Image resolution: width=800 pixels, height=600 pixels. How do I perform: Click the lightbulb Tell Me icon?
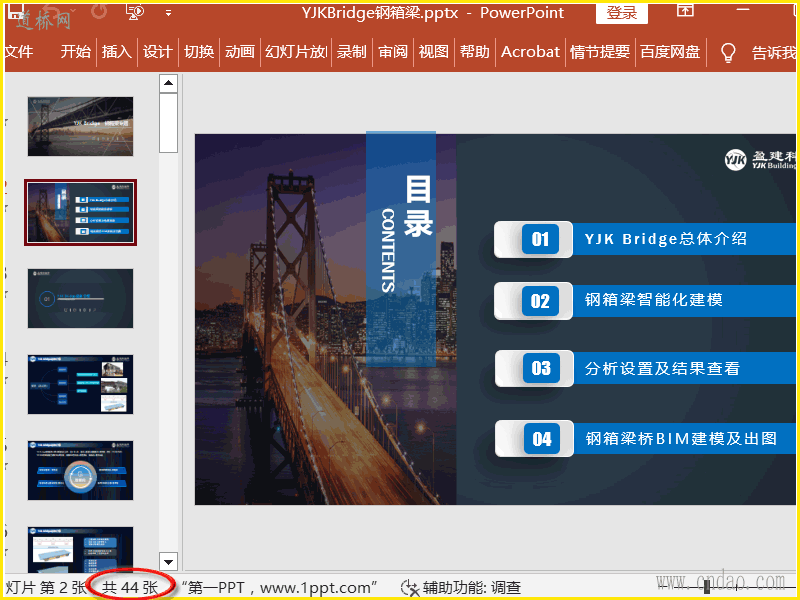[x=728, y=52]
